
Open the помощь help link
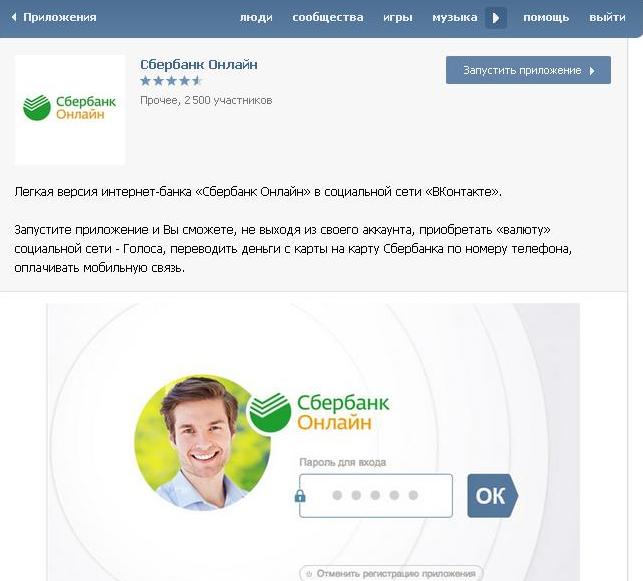(546, 17)
